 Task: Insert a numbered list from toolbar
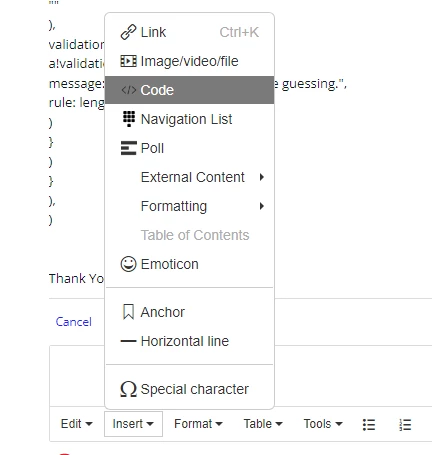[x=405, y=425]
